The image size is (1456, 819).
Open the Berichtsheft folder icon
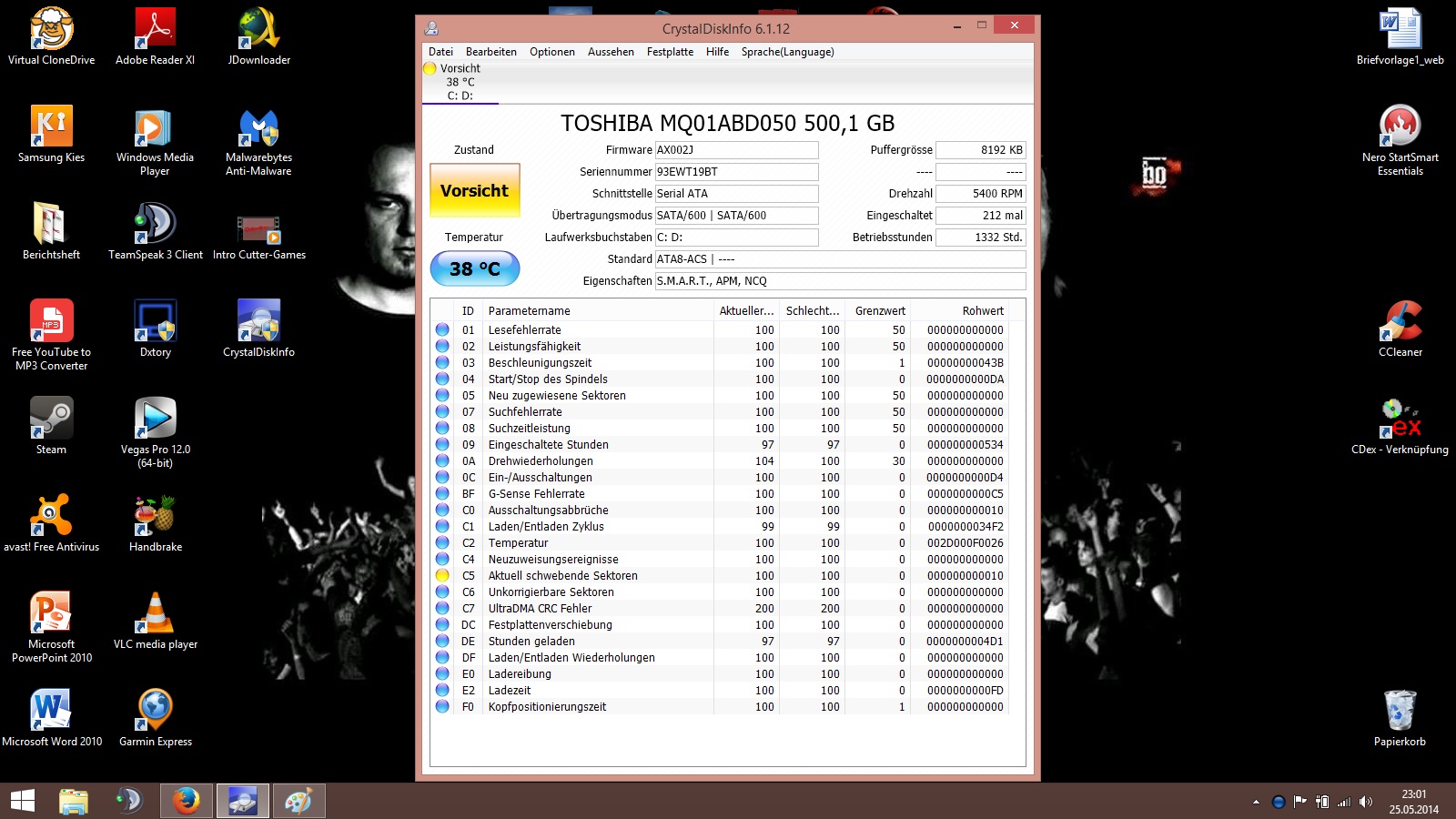click(x=52, y=231)
